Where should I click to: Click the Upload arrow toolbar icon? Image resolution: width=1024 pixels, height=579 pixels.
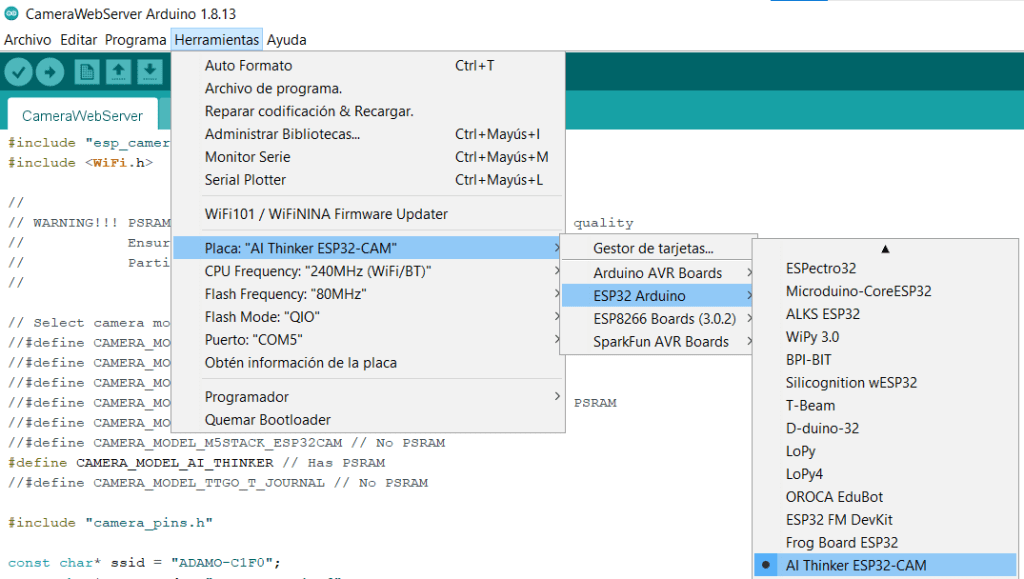pyautogui.click(x=50, y=72)
